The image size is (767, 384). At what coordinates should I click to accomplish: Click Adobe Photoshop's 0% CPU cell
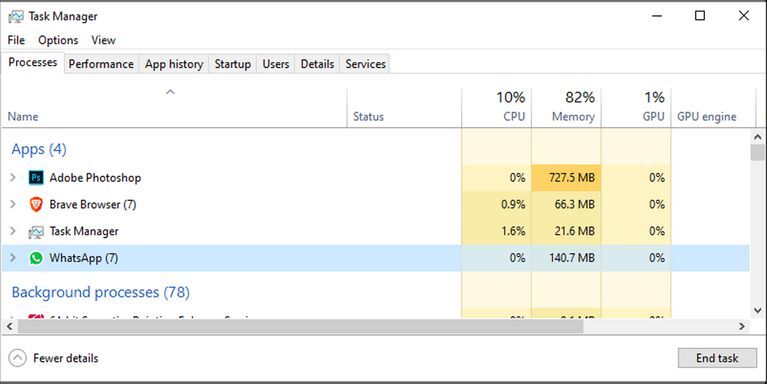496,178
